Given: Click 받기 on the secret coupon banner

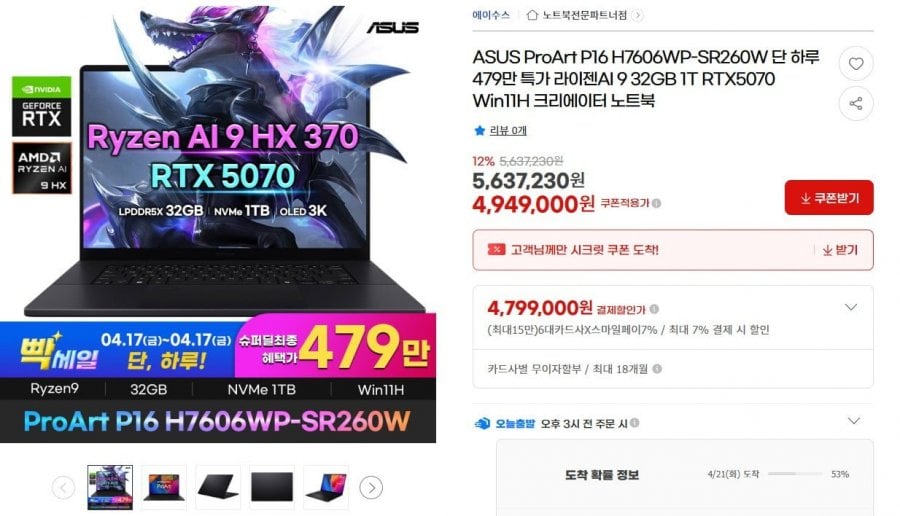Looking at the screenshot, I should 840,250.
